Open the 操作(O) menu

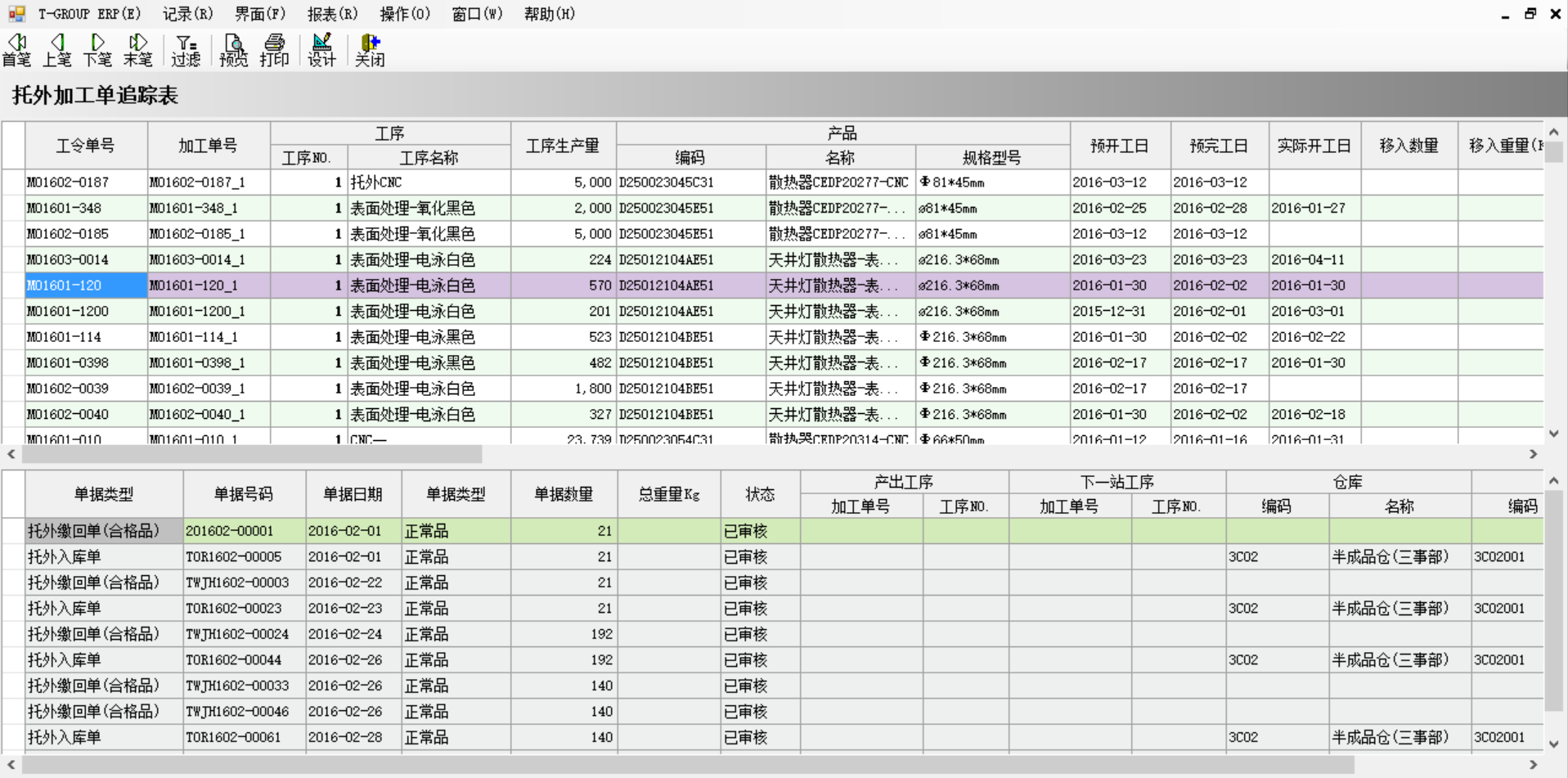[405, 14]
